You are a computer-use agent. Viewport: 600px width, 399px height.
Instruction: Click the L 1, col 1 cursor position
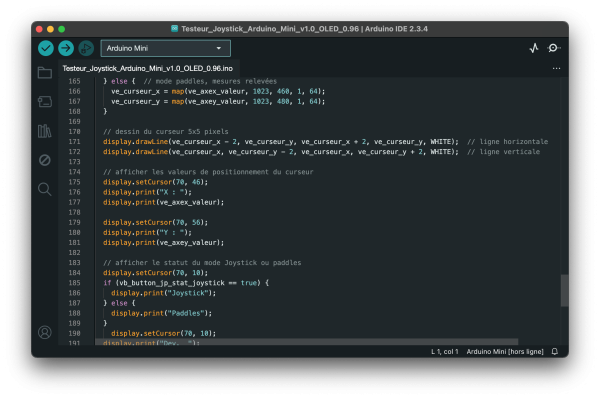coord(445,352)
